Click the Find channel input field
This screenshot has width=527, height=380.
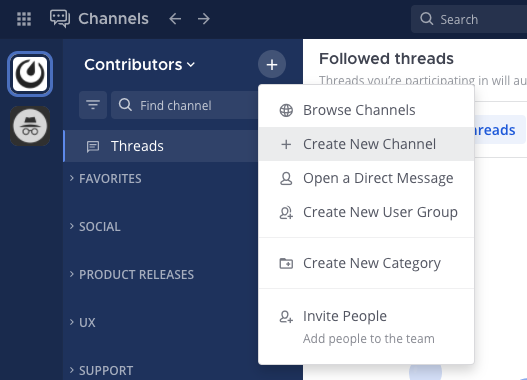(185, 105)
